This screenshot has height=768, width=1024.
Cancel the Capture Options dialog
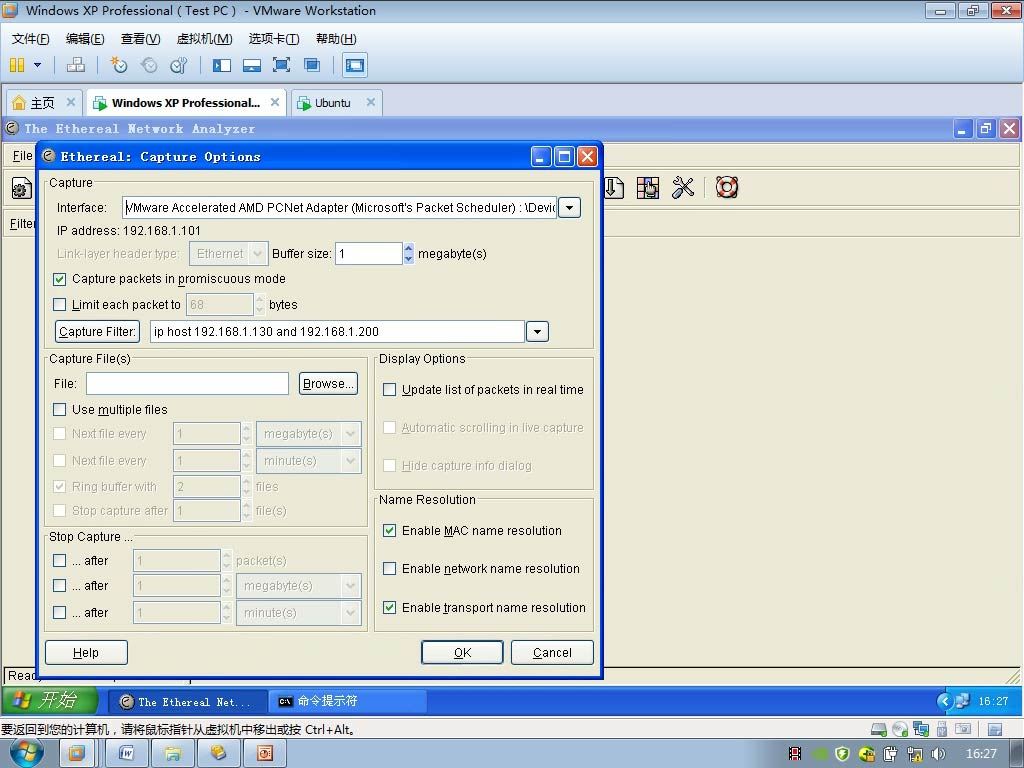(552, 652)
